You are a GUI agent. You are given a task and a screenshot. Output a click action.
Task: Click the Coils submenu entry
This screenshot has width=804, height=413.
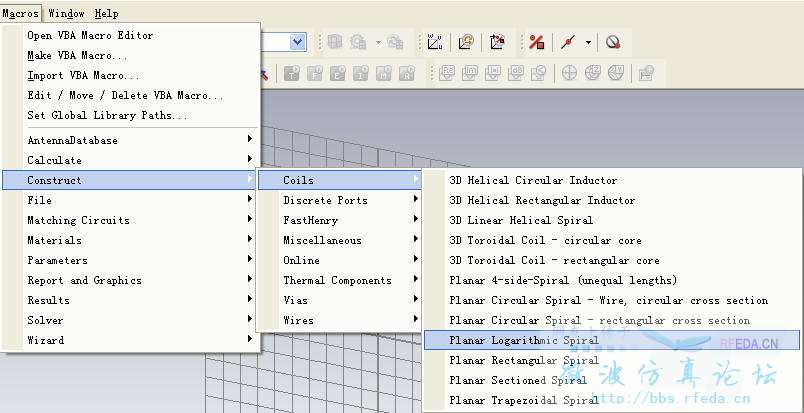[340, 180]
